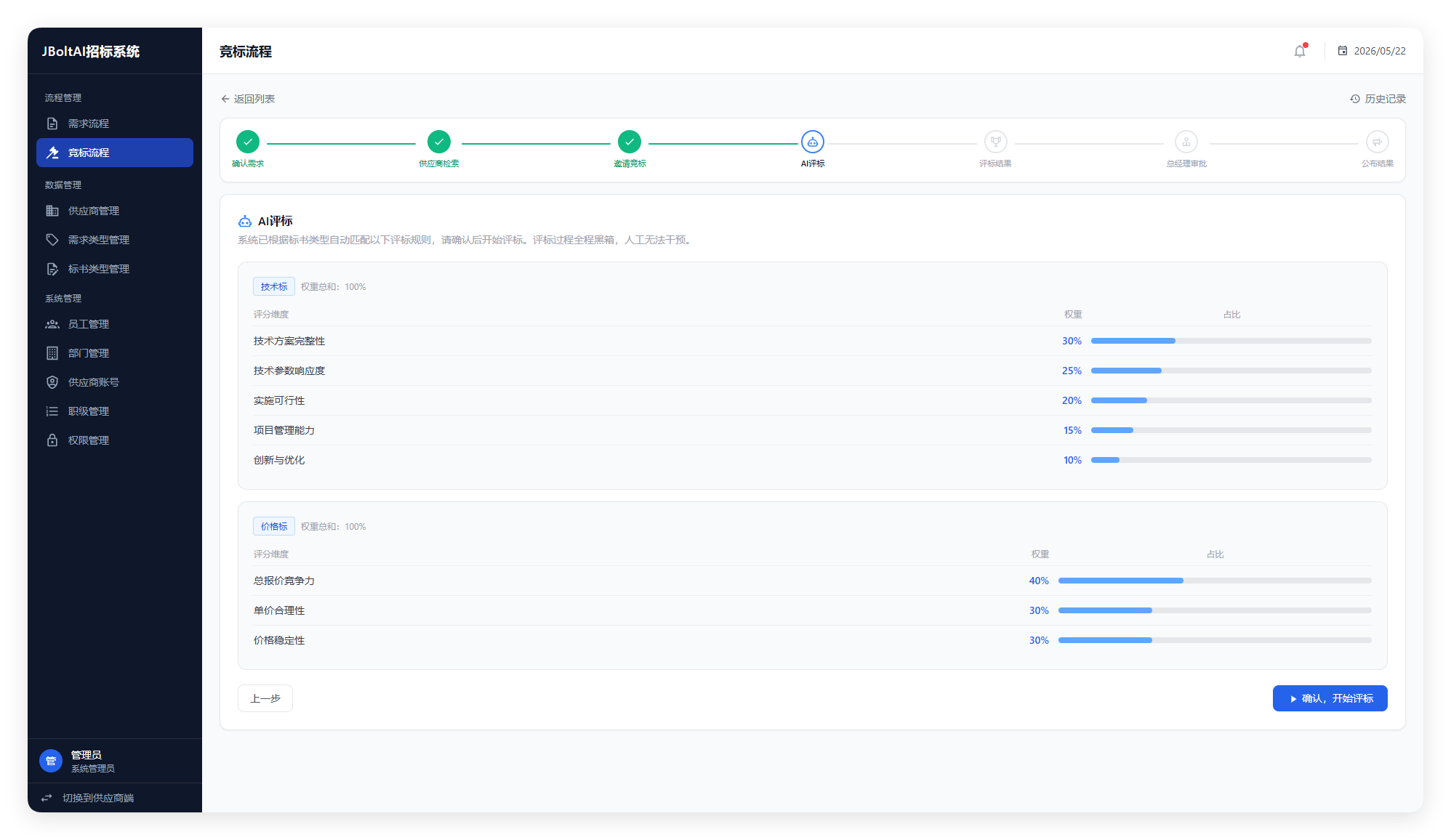Screen dimensions: 1451x840
Task: Click the 确认需求 completed step checkmark
Action: pos(248,142)
